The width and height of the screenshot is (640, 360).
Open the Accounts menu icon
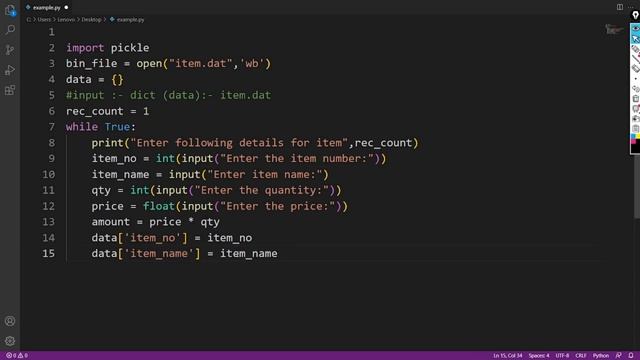(10, 321)
